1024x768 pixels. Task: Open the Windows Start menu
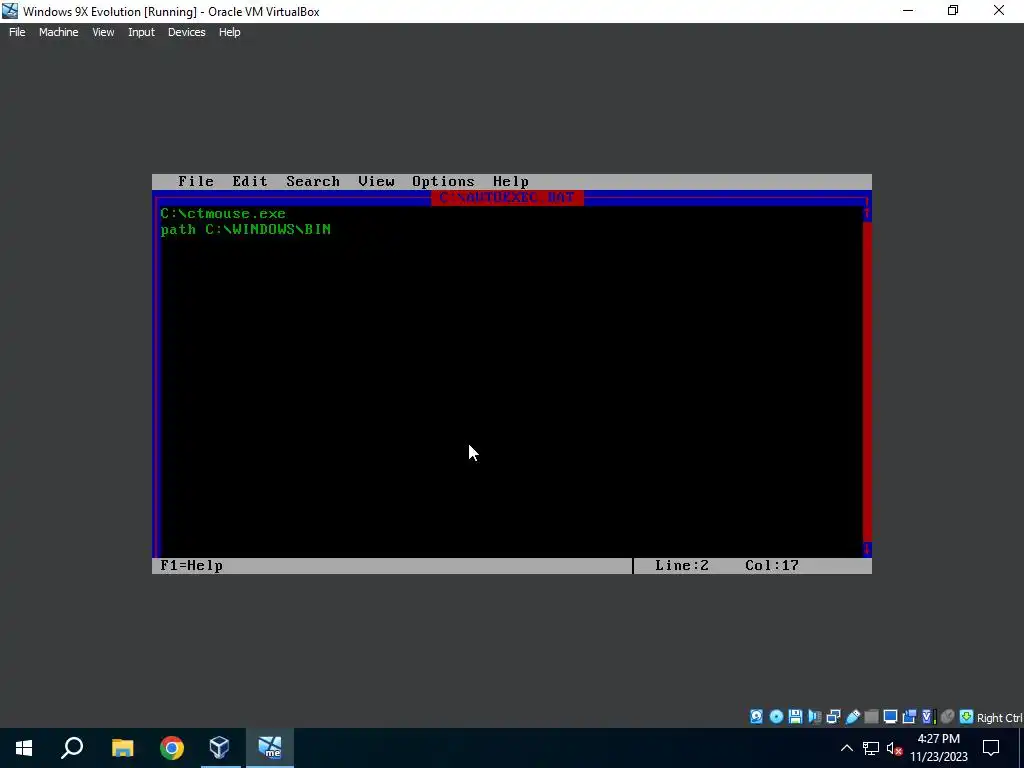pyautogui.click(x=24, y=748)
